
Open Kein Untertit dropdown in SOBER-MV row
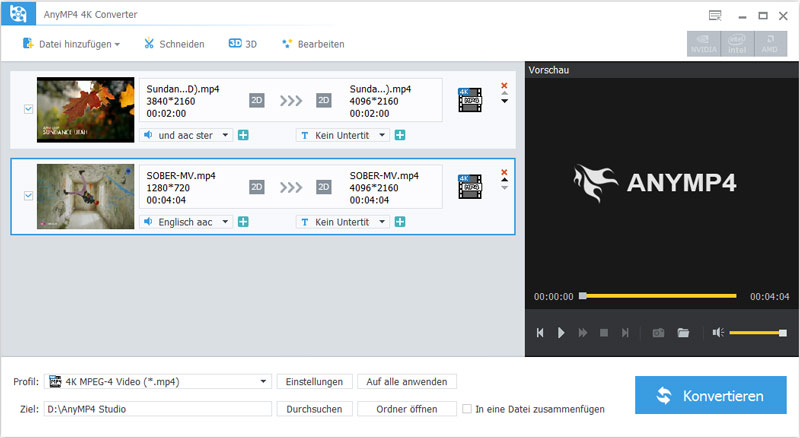[342, 222]
